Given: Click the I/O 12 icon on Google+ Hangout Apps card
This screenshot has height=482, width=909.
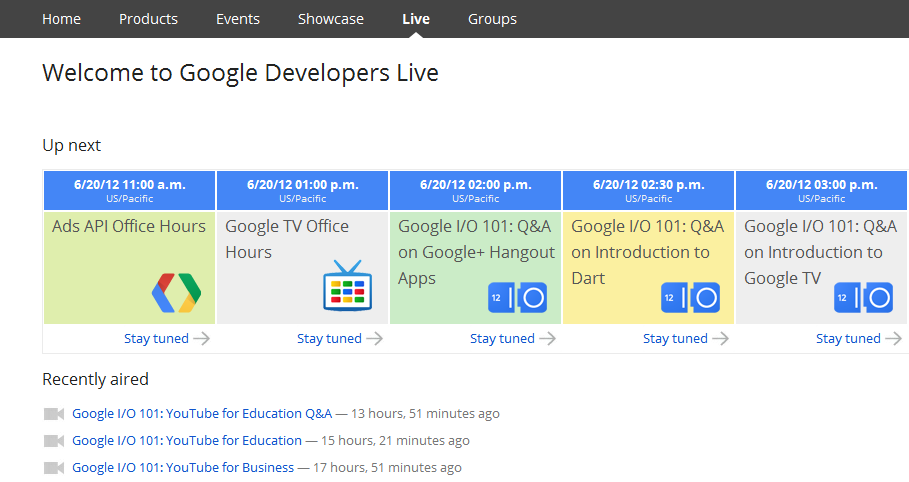Looking at the screenshot, I should click(x=517, y=298).
